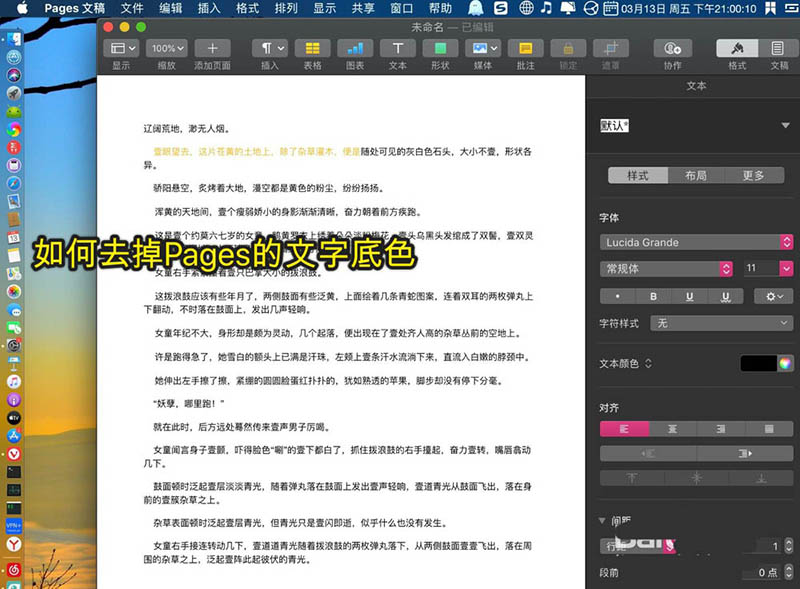Open the 共享 menu
This screenshot has height=589, width=800.
pos(363,8)
